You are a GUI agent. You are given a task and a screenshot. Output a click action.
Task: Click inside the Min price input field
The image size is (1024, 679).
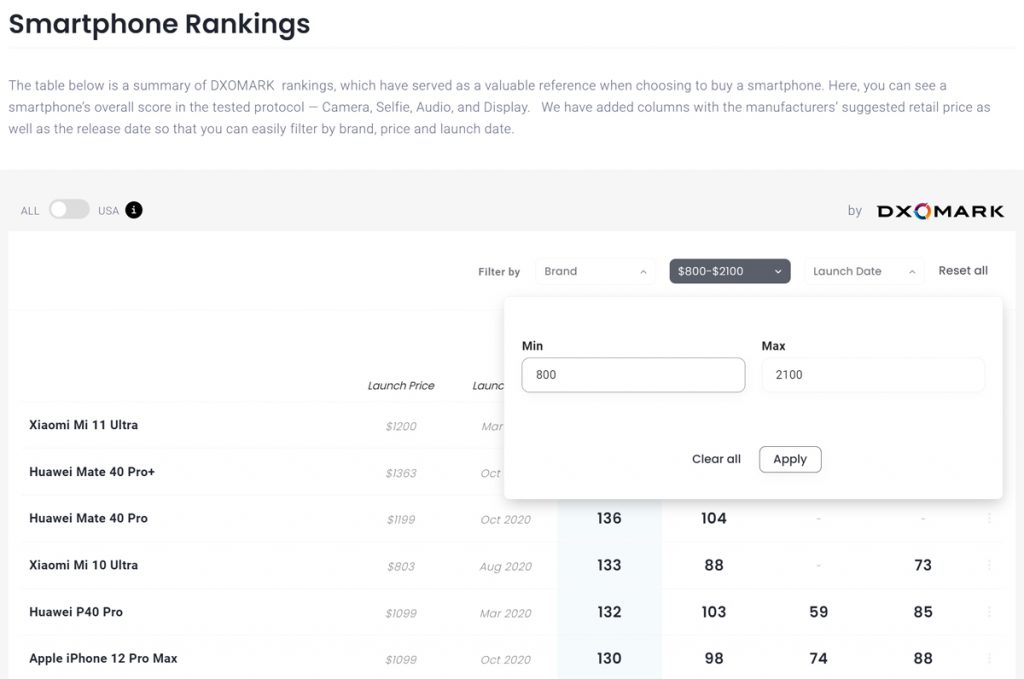point(633,374)
